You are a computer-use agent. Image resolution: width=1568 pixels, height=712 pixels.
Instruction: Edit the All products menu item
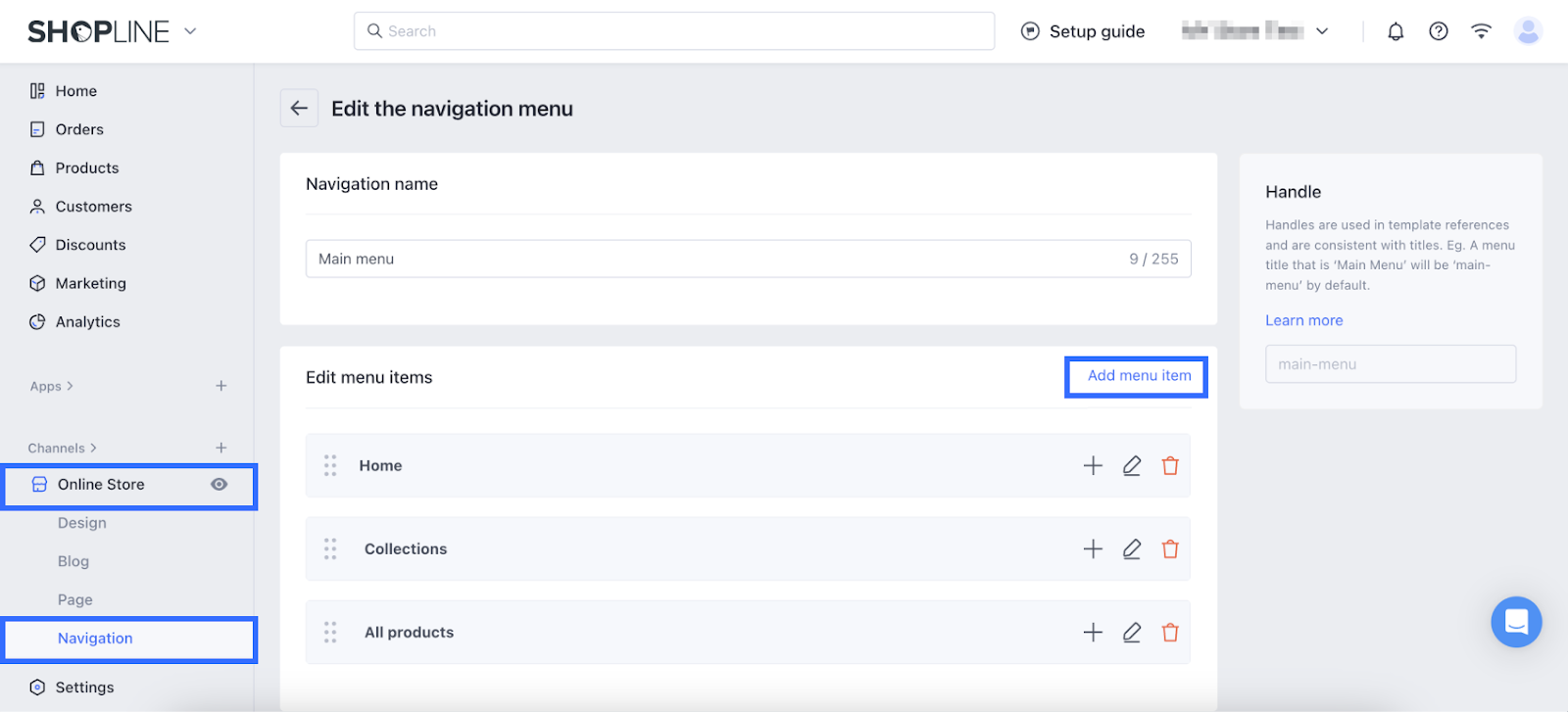[x=1132, y=632]
